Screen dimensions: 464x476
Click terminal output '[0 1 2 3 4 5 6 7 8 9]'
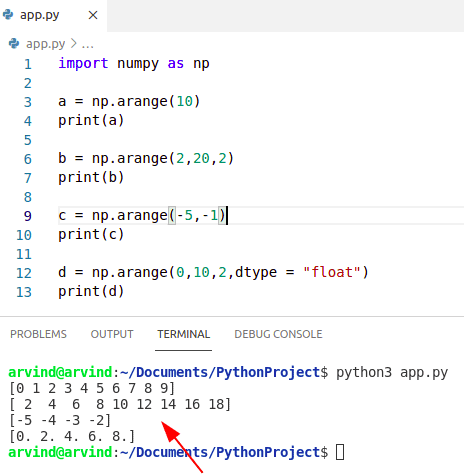click(x=92, y=388)
